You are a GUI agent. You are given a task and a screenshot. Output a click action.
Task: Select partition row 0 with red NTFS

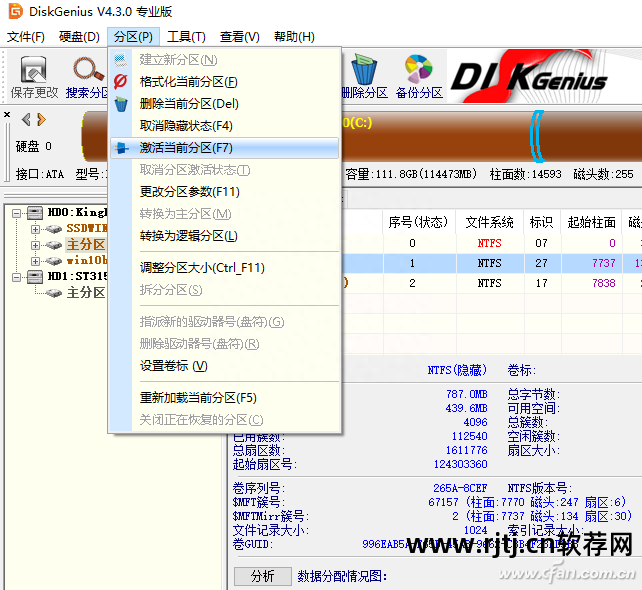pos(491,243)
